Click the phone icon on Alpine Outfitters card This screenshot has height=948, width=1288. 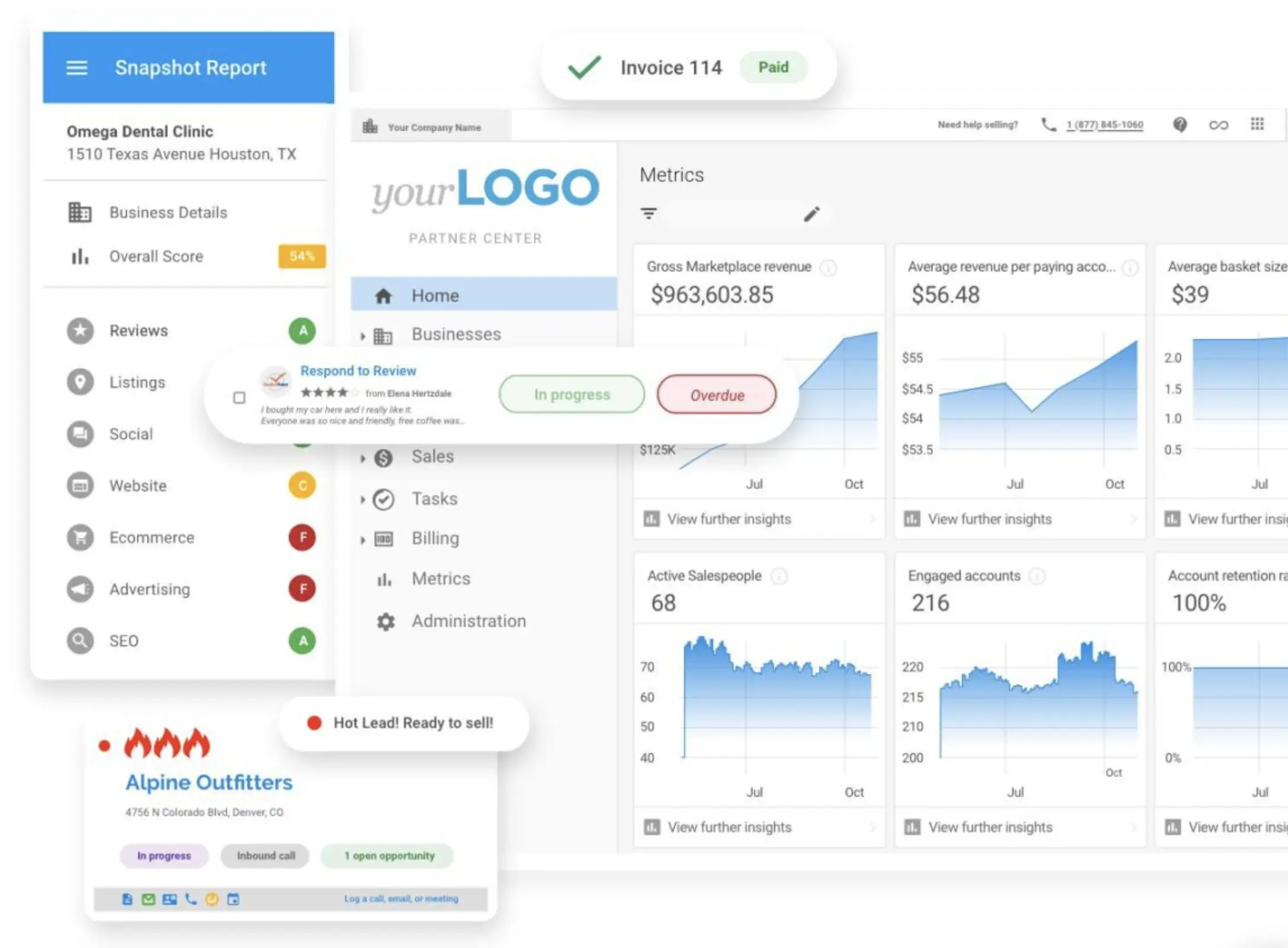[191, 899]
